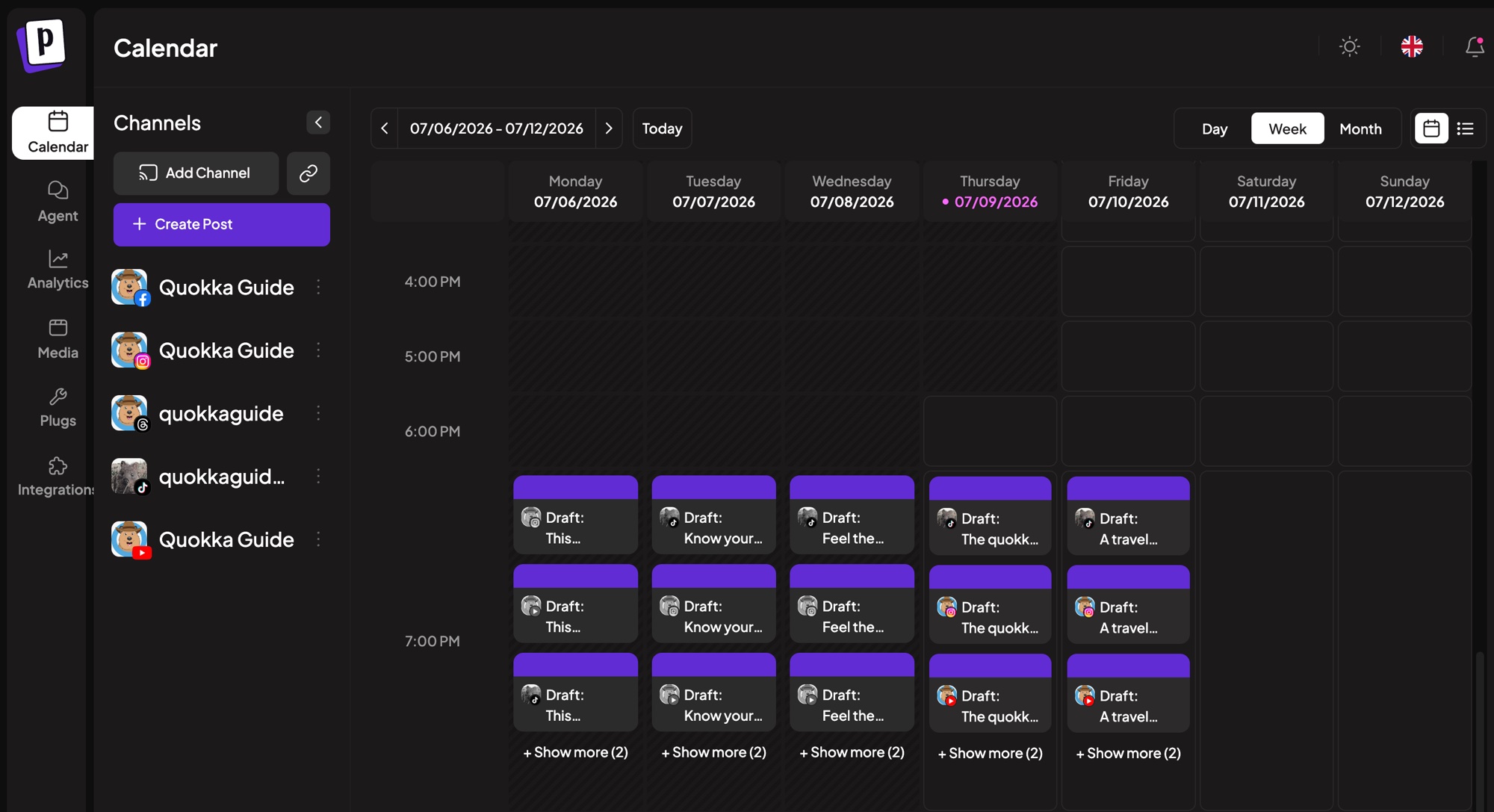Open Wednesday's third 'Feel the...' draft

pos(852,692)
